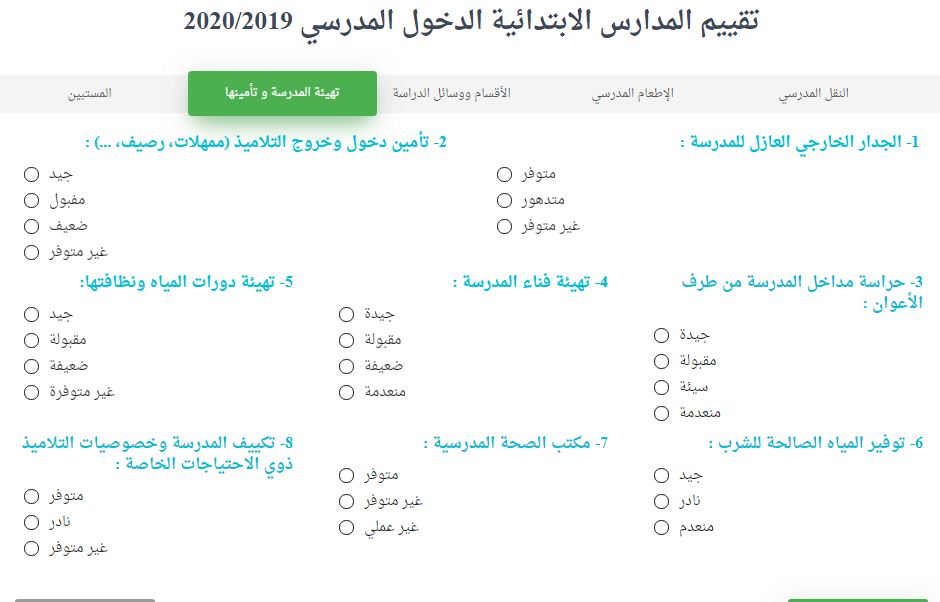This screenshot has width=940, height=602.
Task: Choose متوفر for question 7 مكتب الصحة المدرسية
Action: tap(347, 475)
